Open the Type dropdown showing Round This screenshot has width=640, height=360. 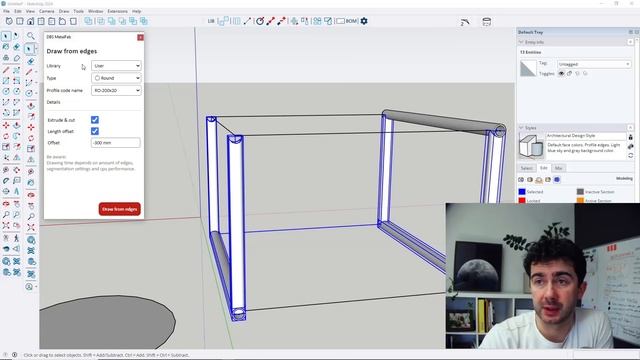click(116, 78)
